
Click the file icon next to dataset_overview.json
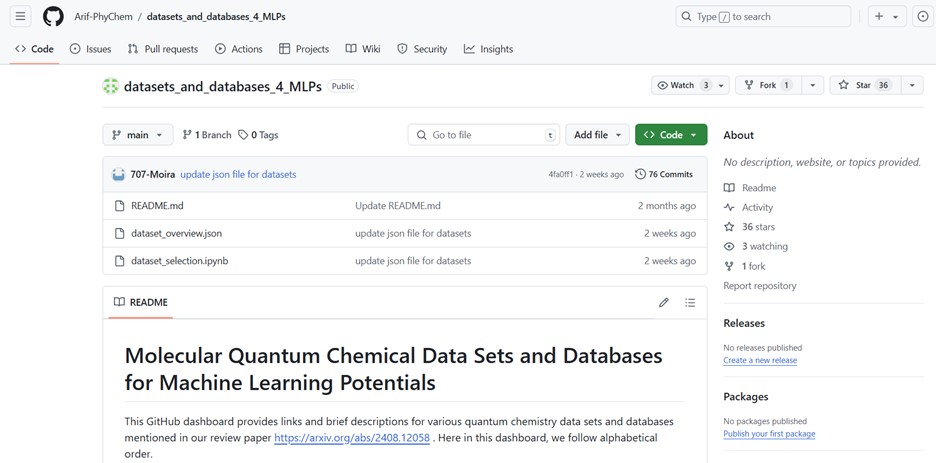[119, 233]
